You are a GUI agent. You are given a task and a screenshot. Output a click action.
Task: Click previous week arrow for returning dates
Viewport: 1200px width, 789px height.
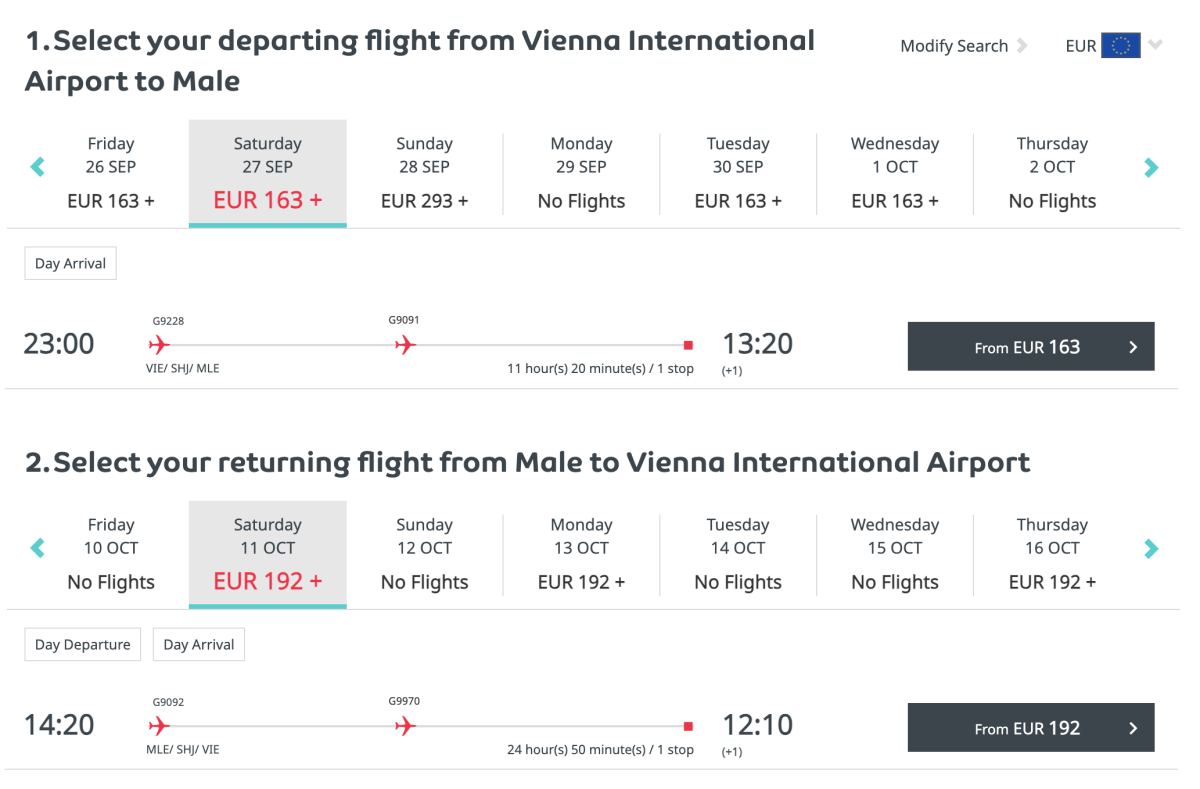[x=38, y=548]
